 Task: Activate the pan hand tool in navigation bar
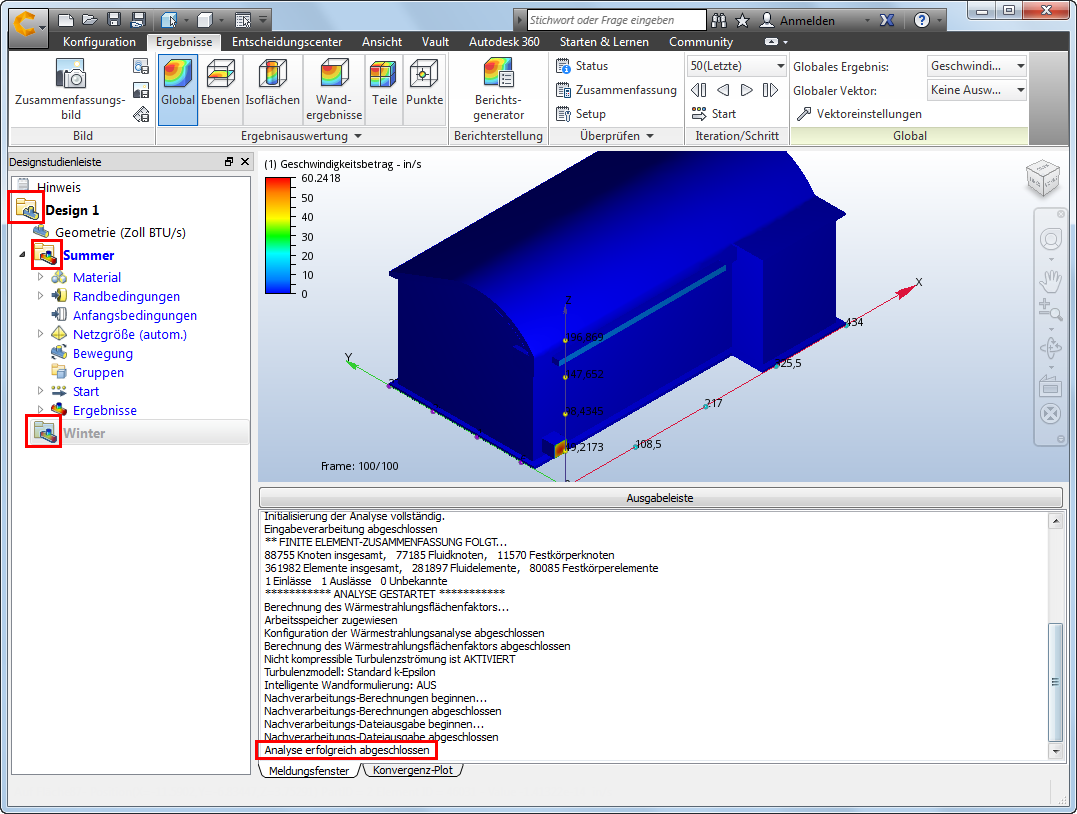[1050, 280]
